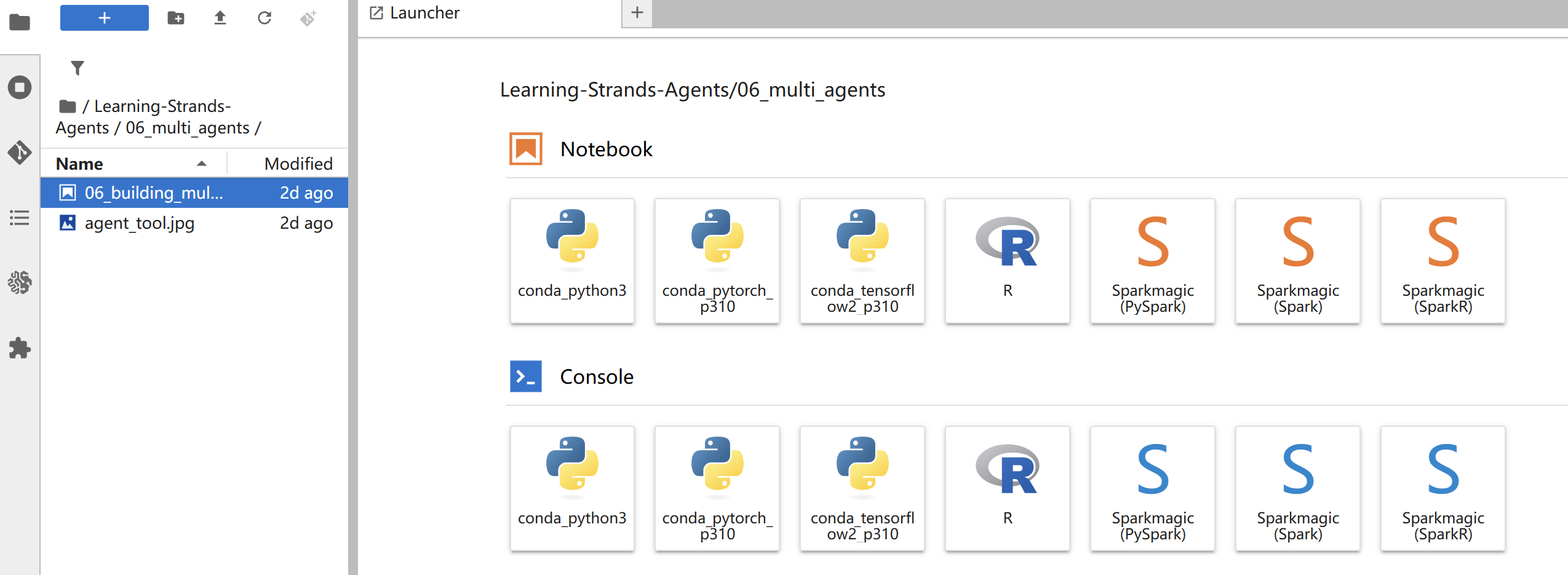Image resolution: width=1568 pixels, height=575 pixels.
Task: Select the 06_building_mul... notebook file
Action: click(x=194, y=193)
